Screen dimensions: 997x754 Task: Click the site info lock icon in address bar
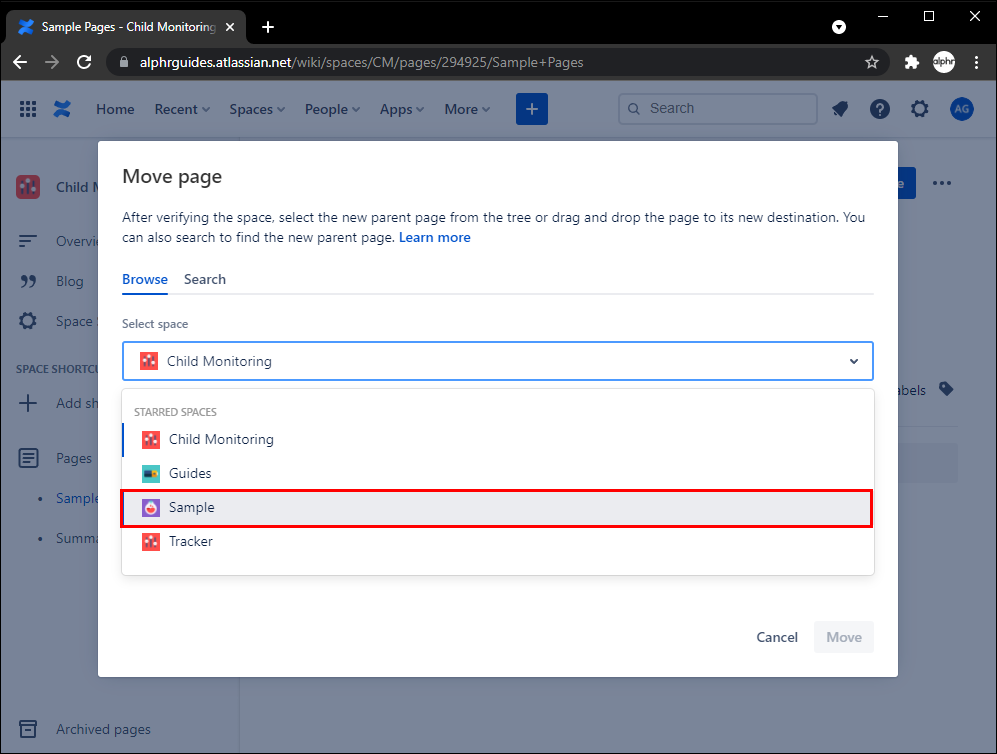125,62
